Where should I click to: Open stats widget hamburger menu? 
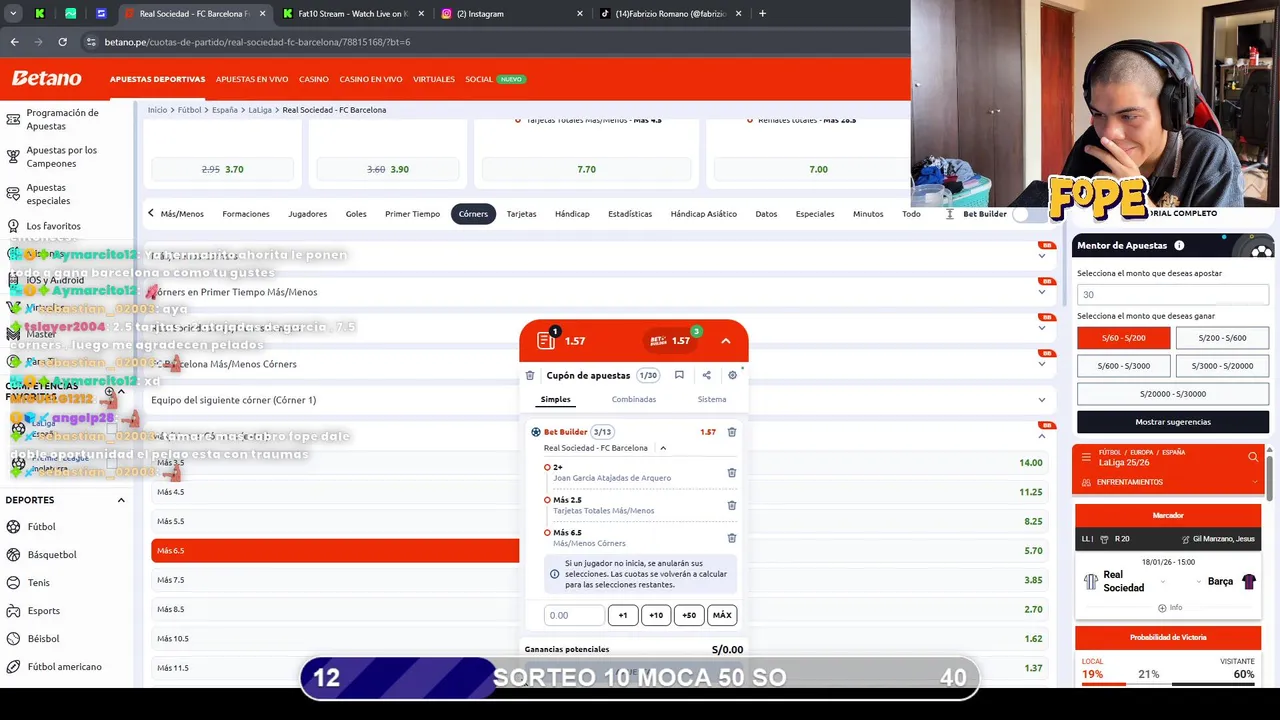tap(1086, 457)
